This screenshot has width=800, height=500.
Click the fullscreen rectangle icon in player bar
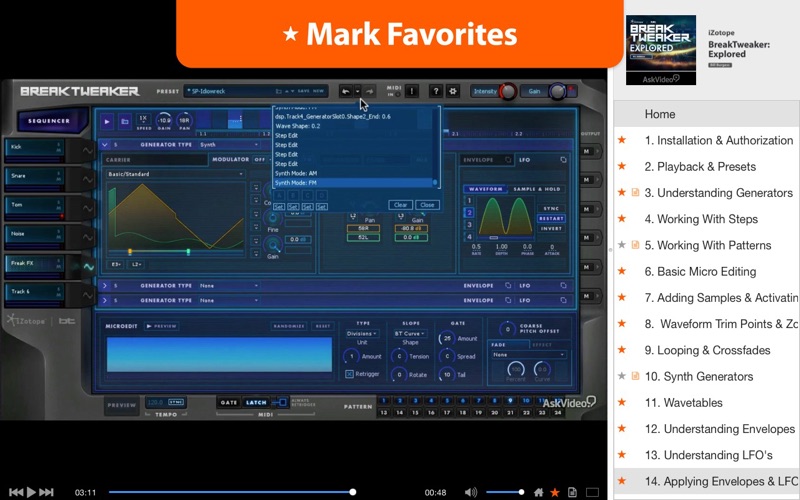(592, 492)
